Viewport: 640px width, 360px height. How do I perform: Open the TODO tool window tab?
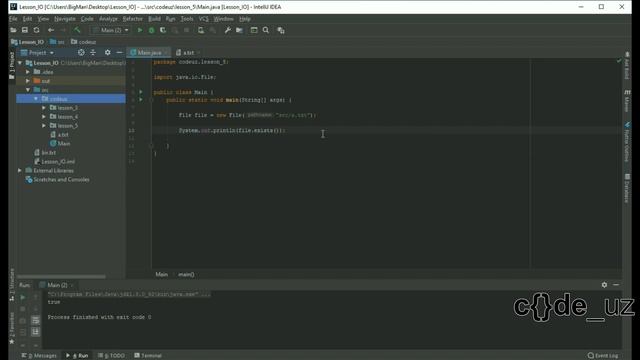pos(111,356)
